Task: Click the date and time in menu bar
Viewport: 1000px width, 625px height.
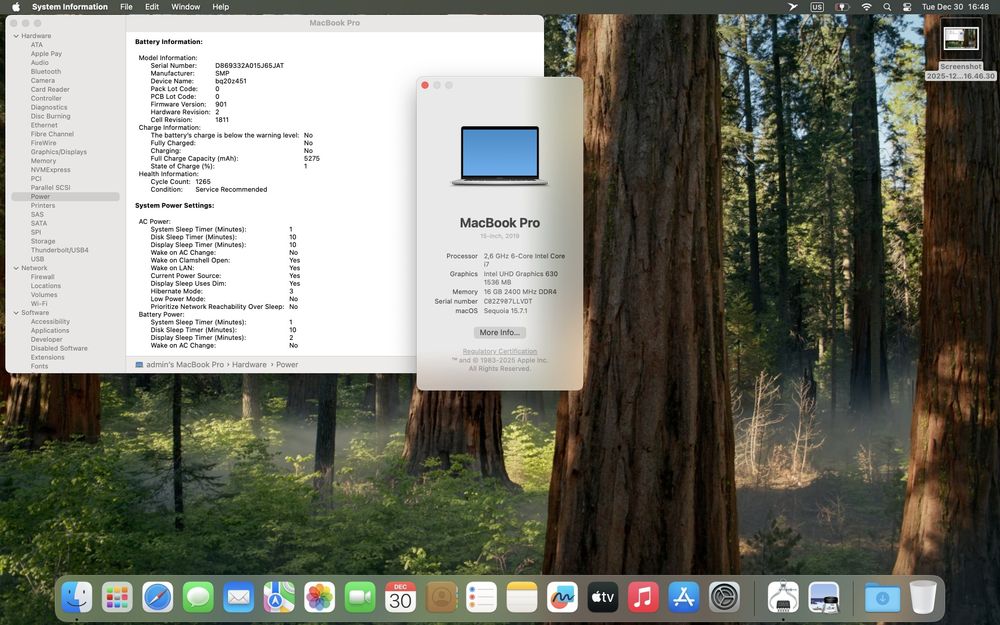Action: 955,7
